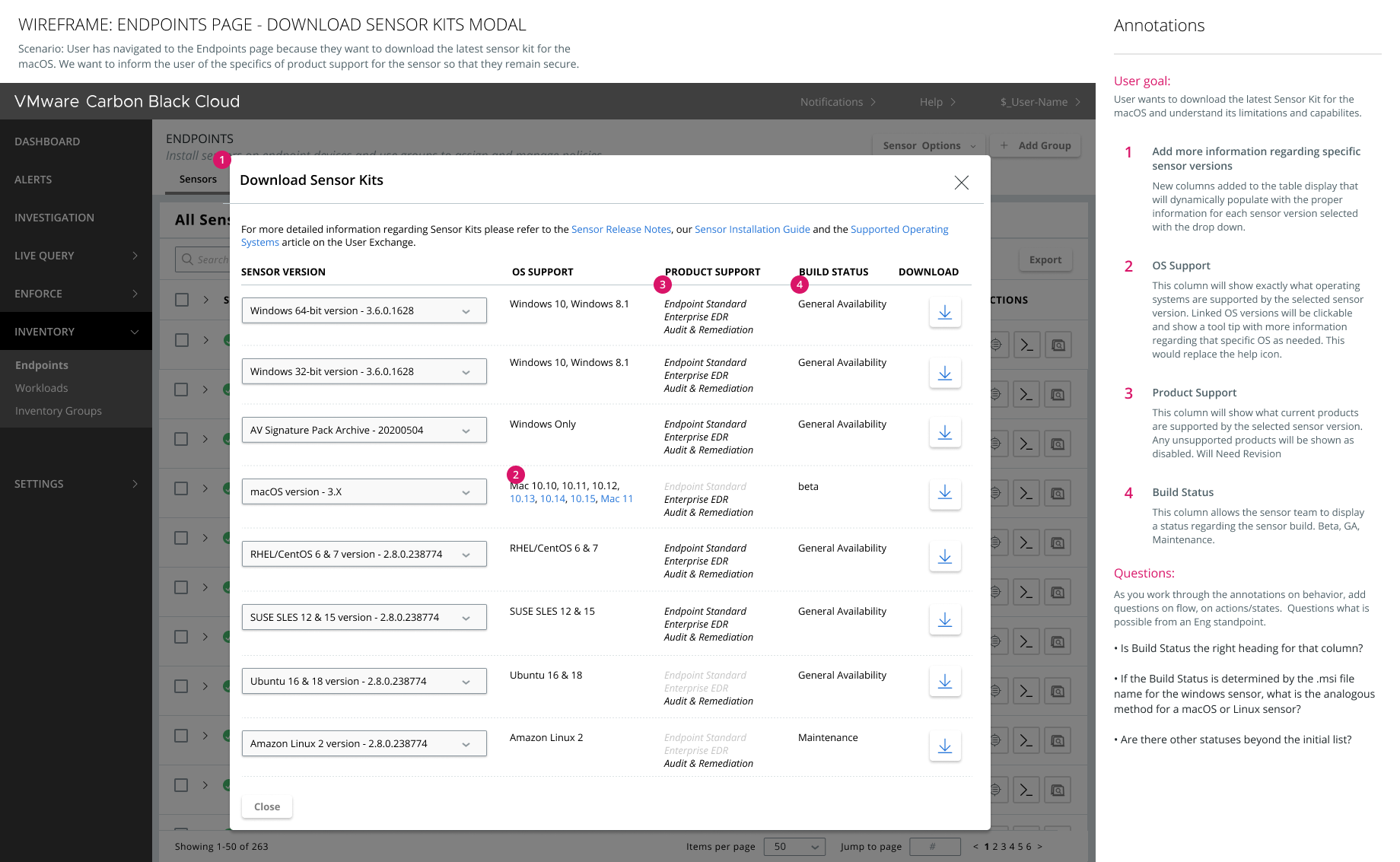Open AV Signature Pack Archive dropdown
This screenshot has width=1400, height=862.
coord(364,430)
